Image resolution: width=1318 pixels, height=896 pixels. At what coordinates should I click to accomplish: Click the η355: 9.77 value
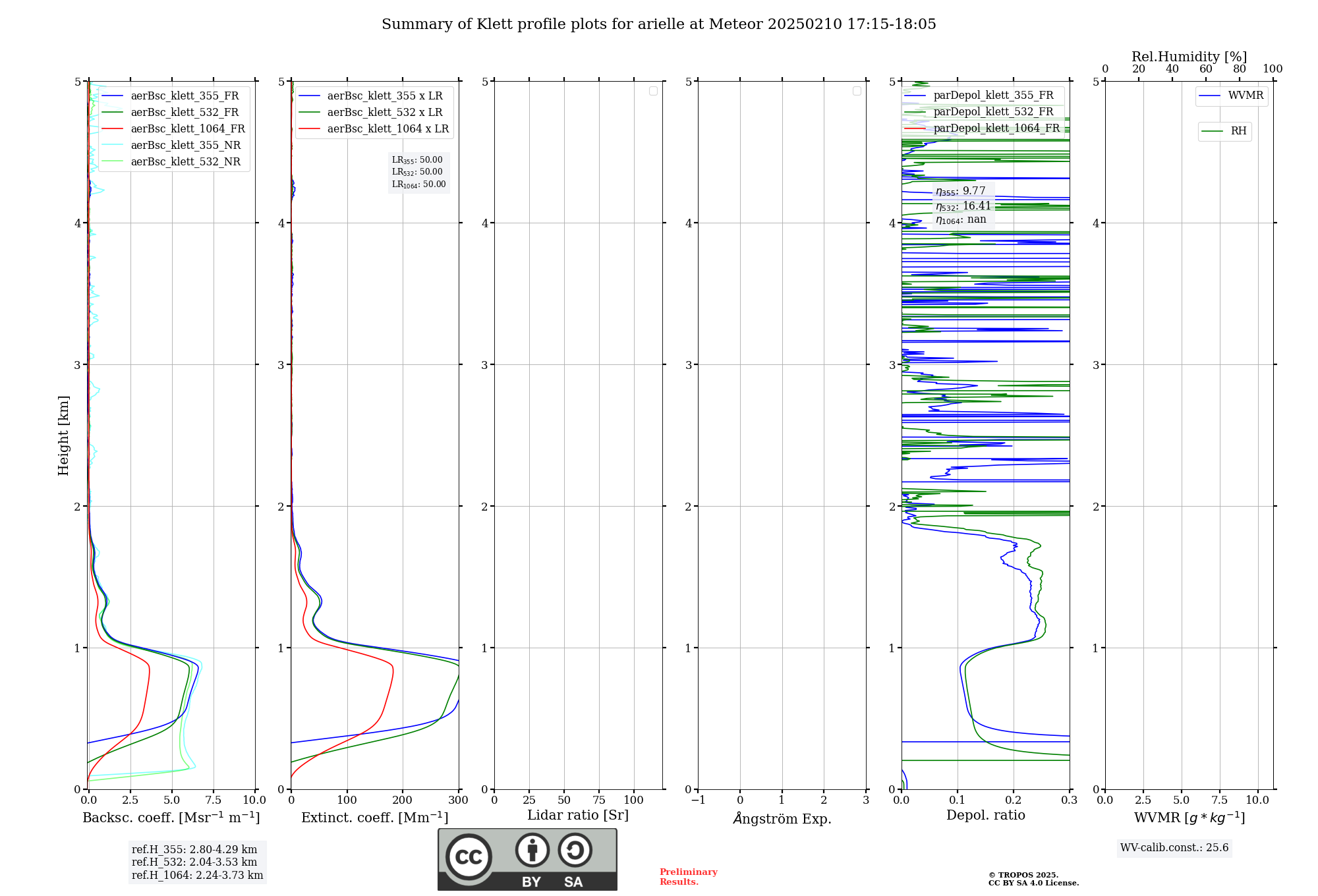coord(961,191)
